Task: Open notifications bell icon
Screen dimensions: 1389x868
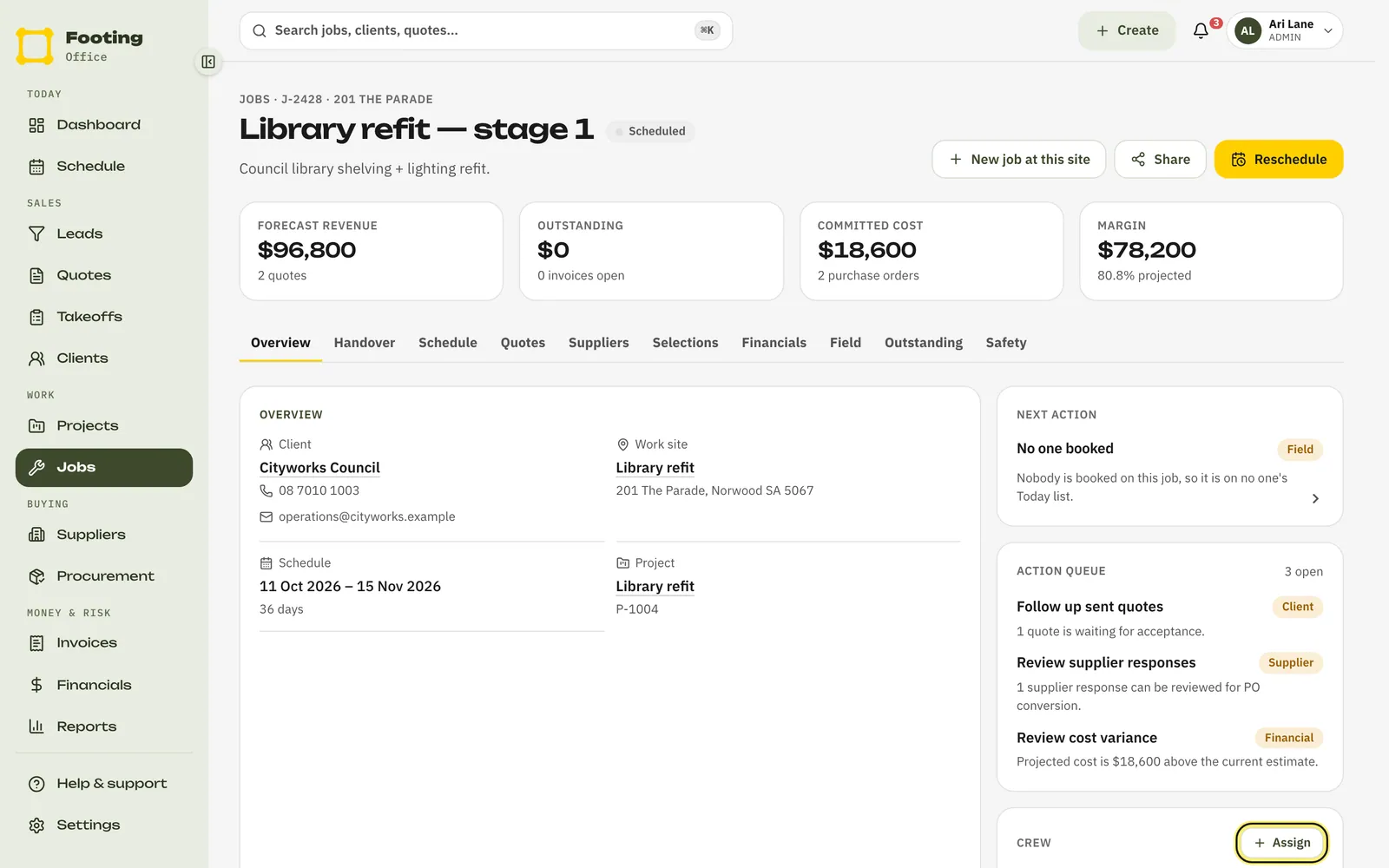Action: tap(1201, 30)
